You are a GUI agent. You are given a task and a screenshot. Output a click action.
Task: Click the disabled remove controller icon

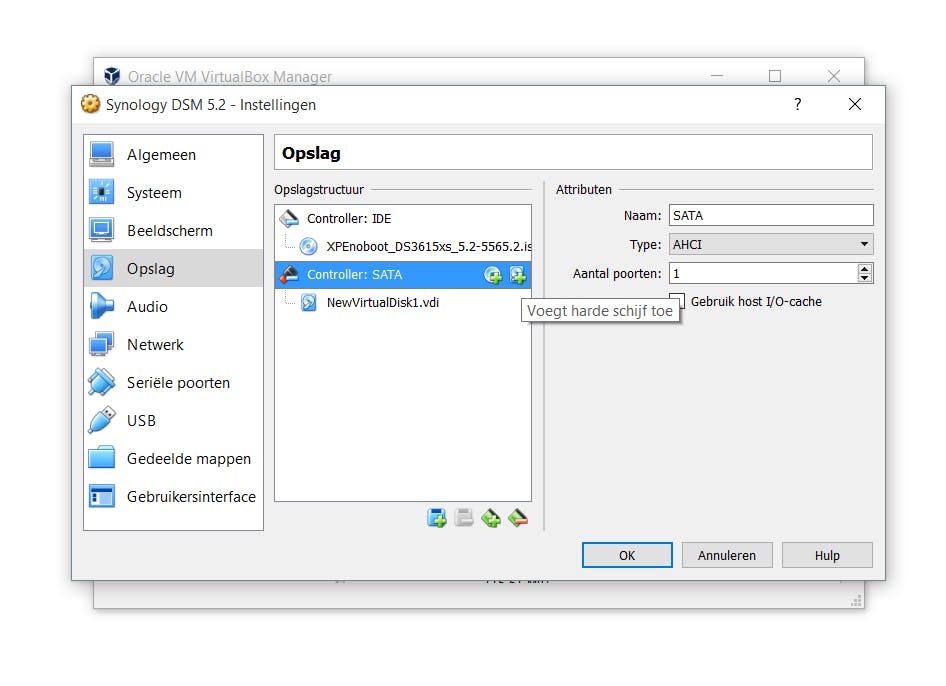point(464,518)
